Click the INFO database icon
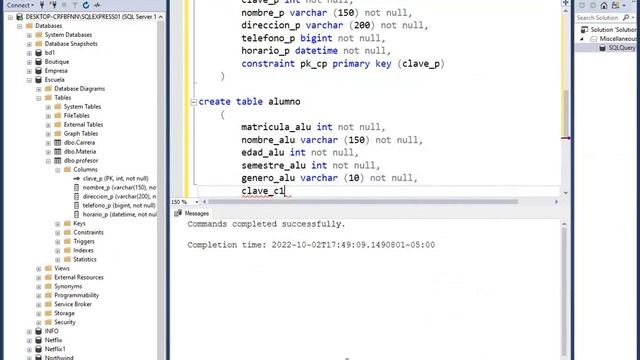This screenshot has width=640, height=360. (x=38, y=331)
